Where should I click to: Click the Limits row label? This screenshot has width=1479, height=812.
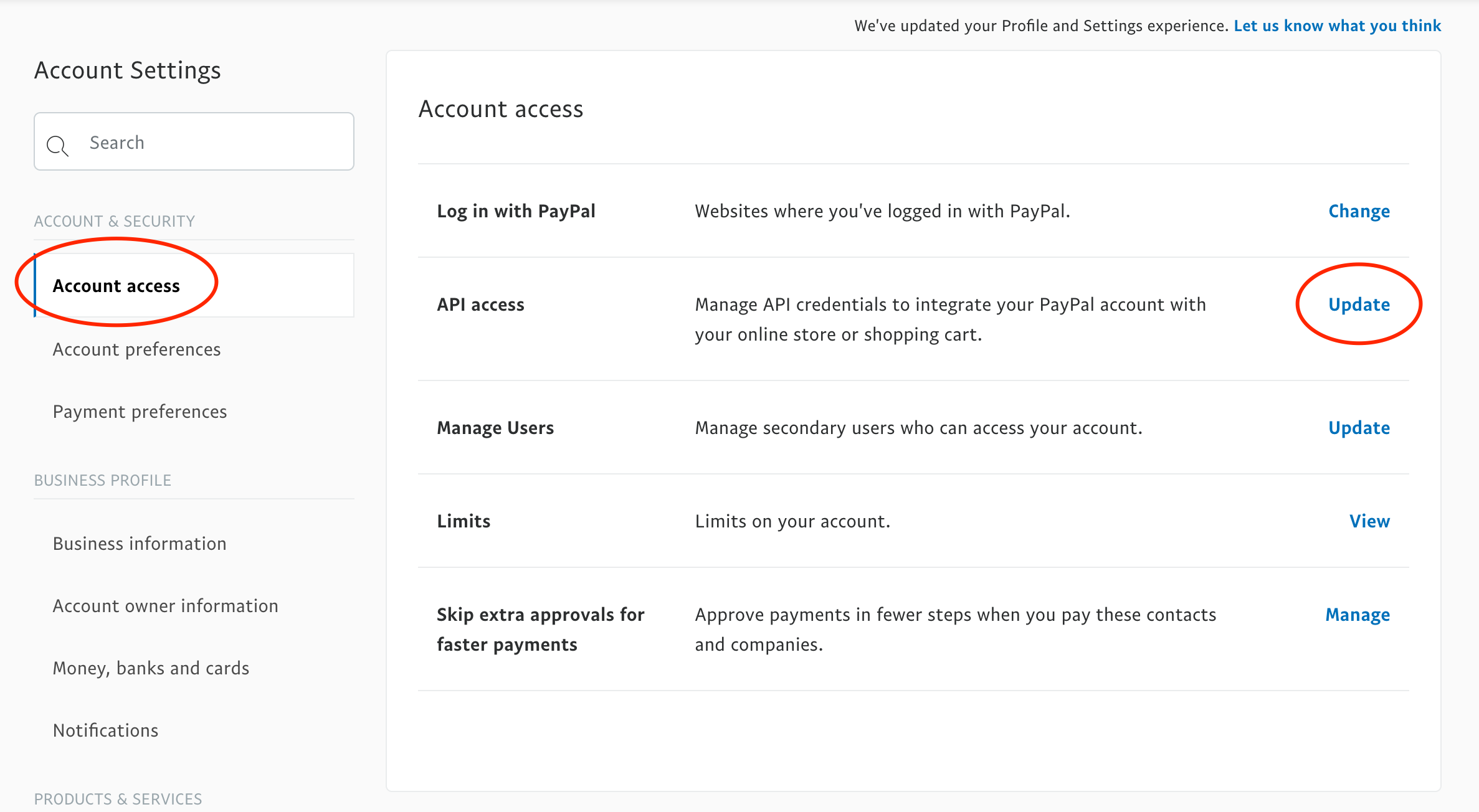point(464,521)
